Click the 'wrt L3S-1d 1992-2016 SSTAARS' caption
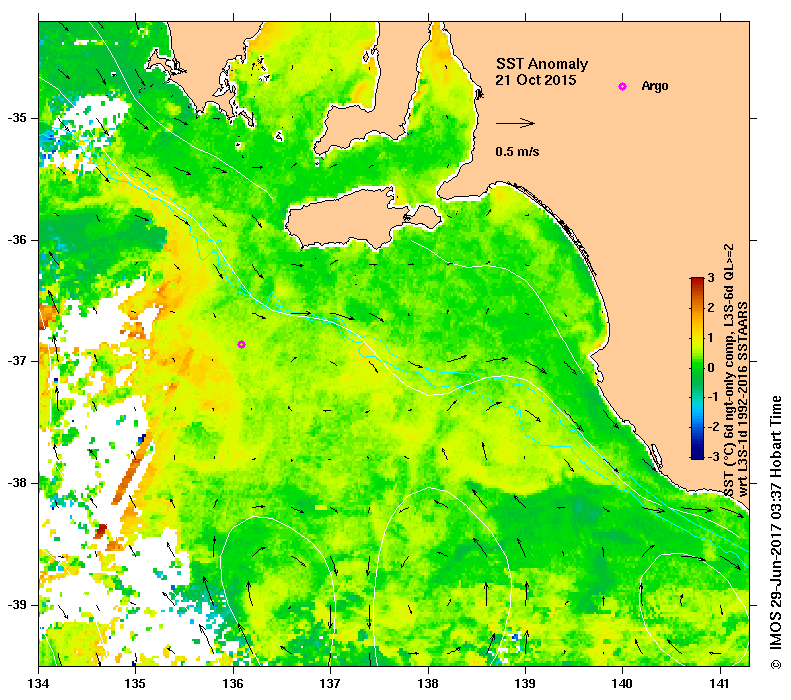Screen dimensions: 791x700 pyautogui.click(x=743, y=399)
